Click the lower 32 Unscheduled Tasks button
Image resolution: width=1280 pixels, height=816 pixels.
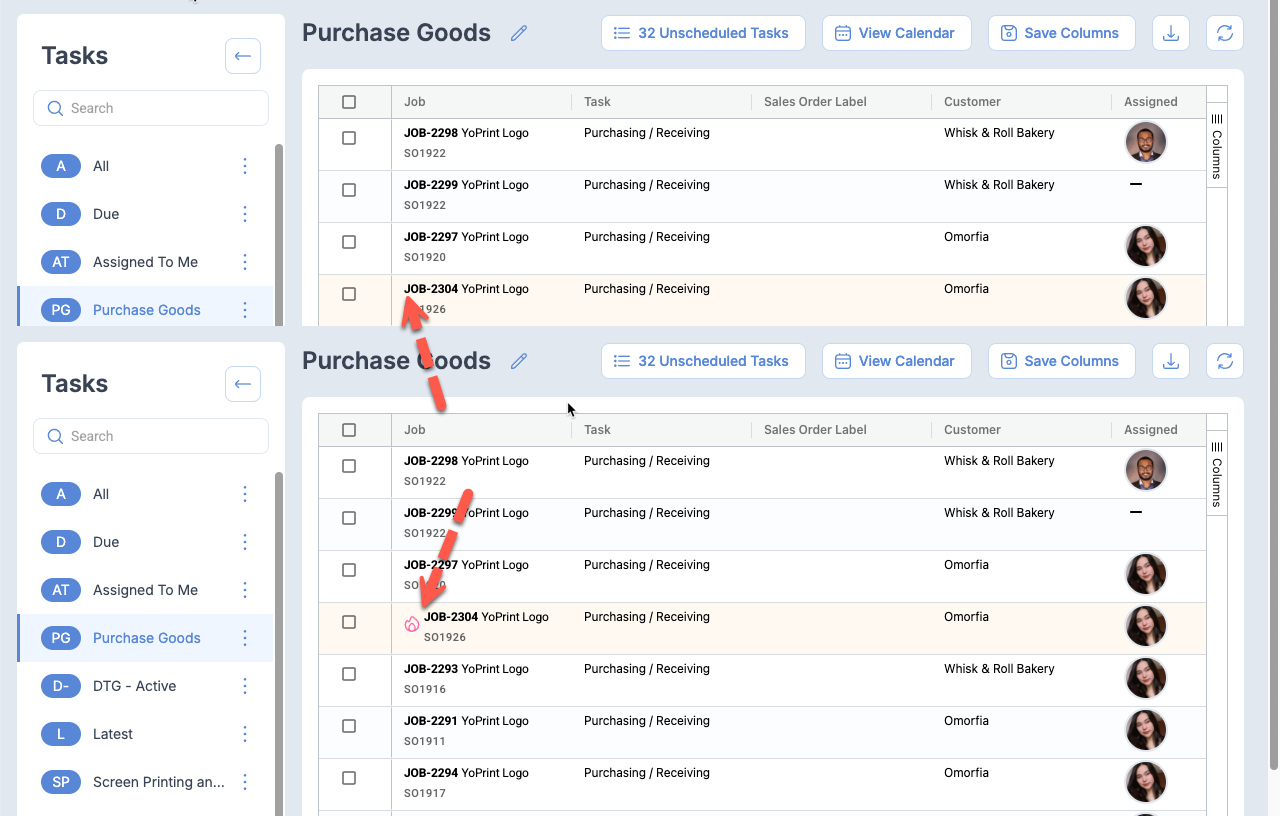click(703, 361)
